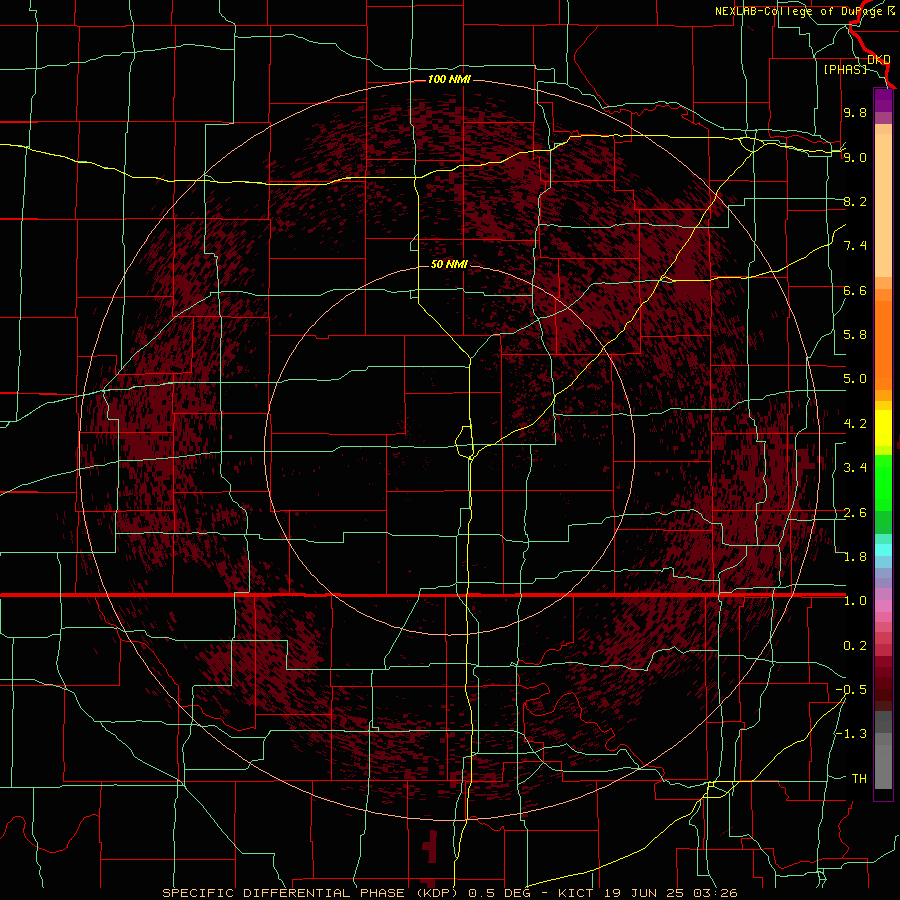This screenshot has width=900, height=900.
Task: Pick the bright green color scale band
Action: (x=883, y=483)
